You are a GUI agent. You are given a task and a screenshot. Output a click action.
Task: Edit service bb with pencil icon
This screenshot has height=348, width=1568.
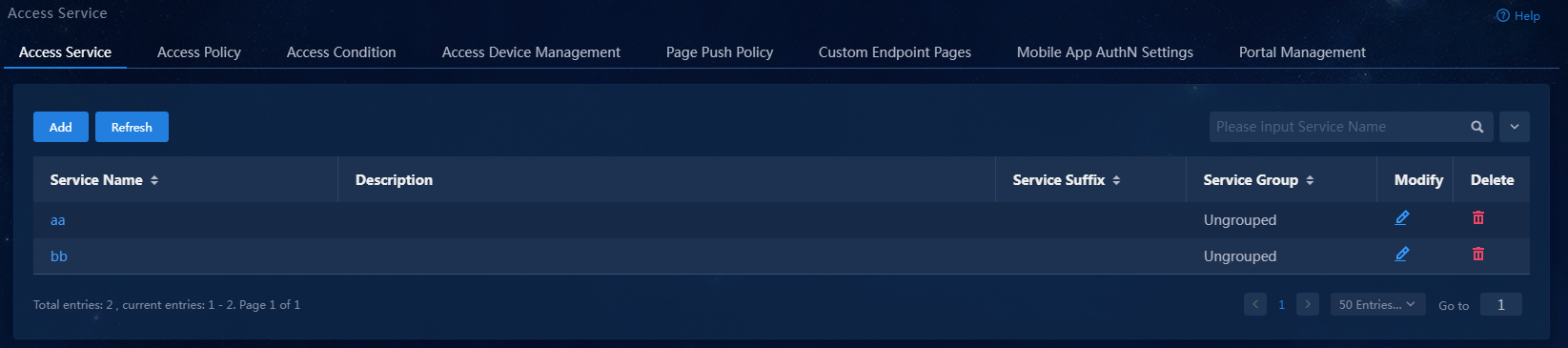(1401, 255)
